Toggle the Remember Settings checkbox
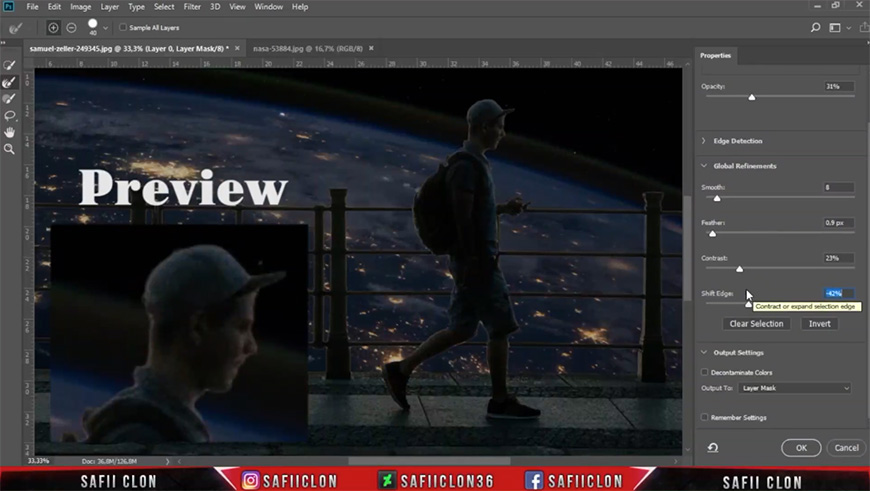 click(705, 417)
